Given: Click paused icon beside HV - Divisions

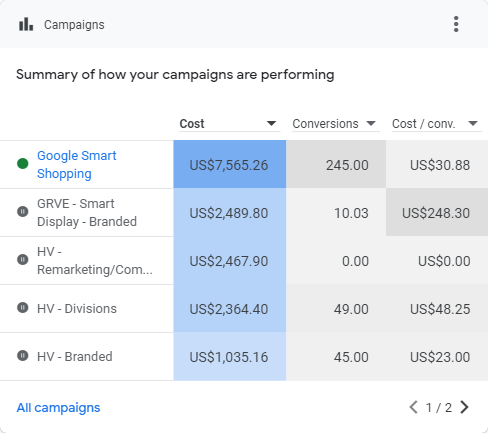Looking at the screenshot, I should (x=23, y=307).
